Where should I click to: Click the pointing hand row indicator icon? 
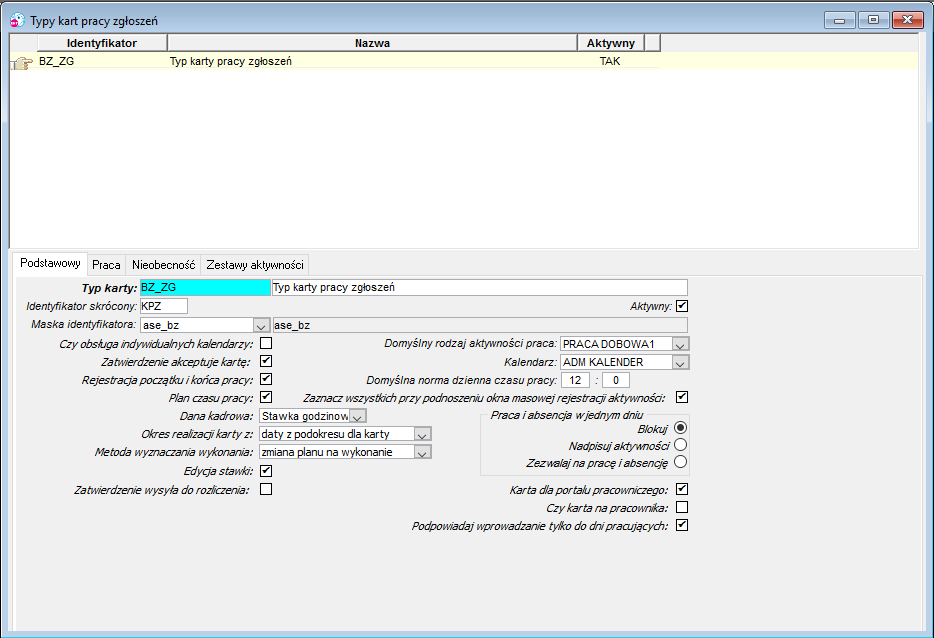coord(23,62)
